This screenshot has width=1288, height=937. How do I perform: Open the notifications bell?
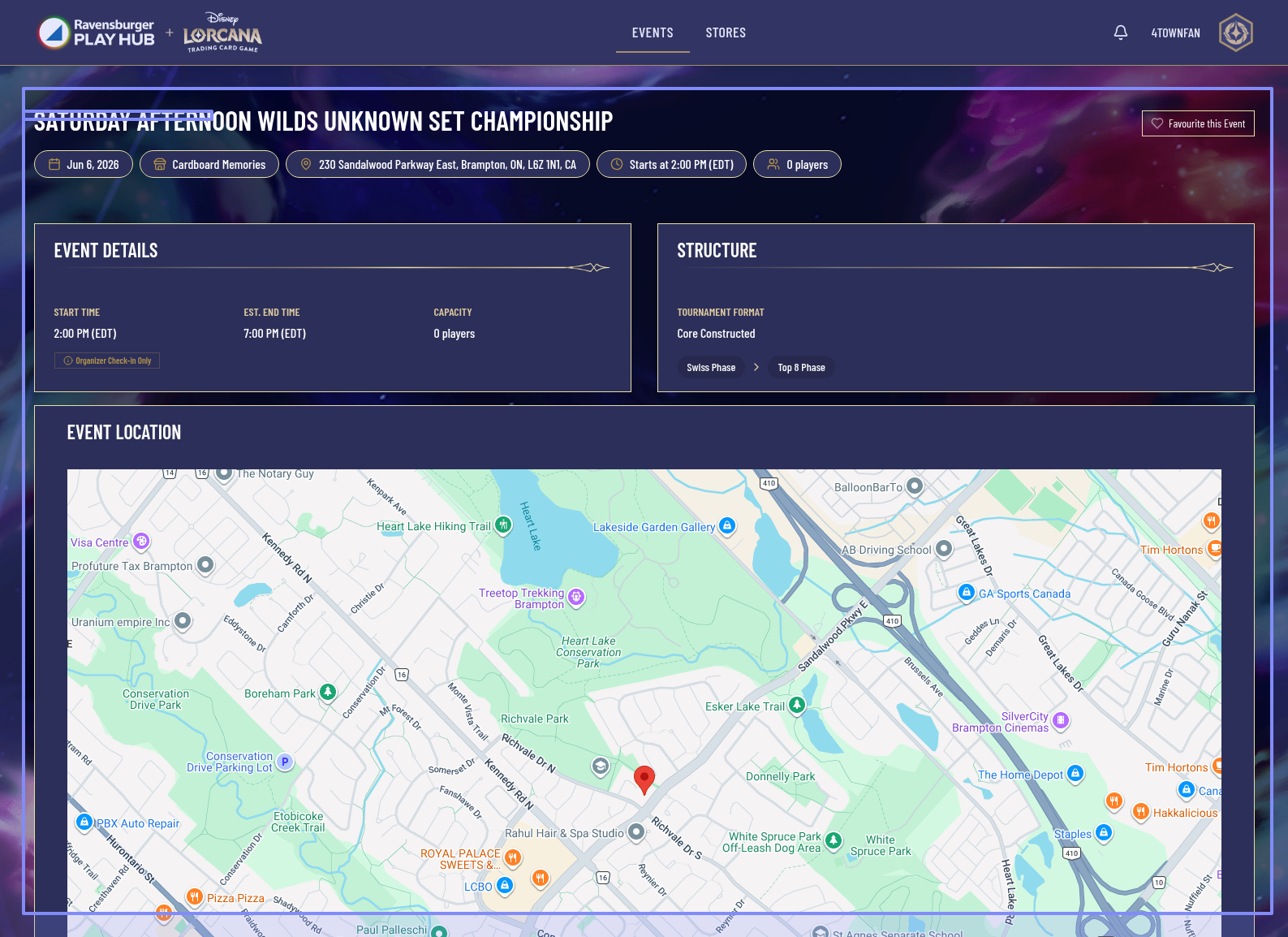pos(1120,32)
